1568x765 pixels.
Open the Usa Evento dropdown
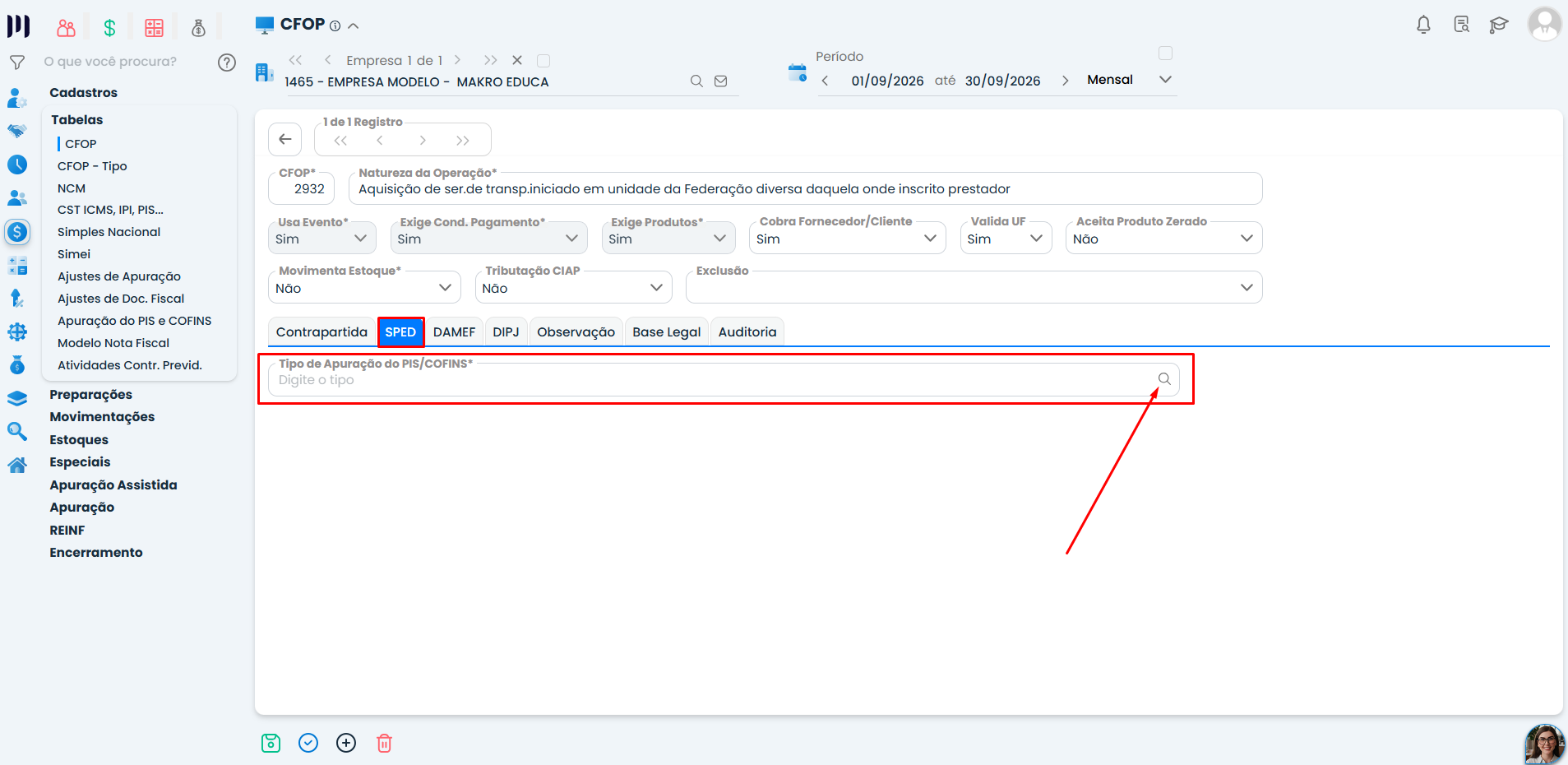tap(321, 239)
